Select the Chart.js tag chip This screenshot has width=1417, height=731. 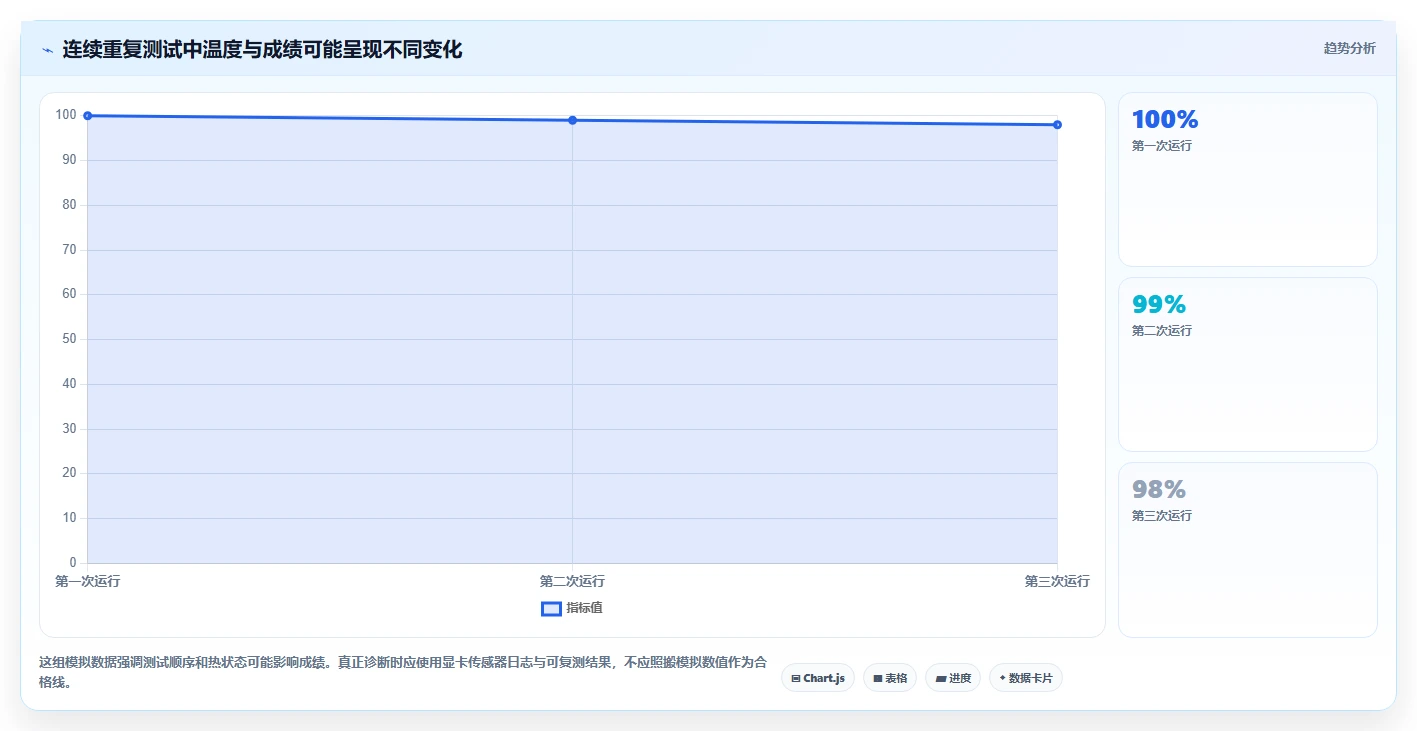[818, 678]
